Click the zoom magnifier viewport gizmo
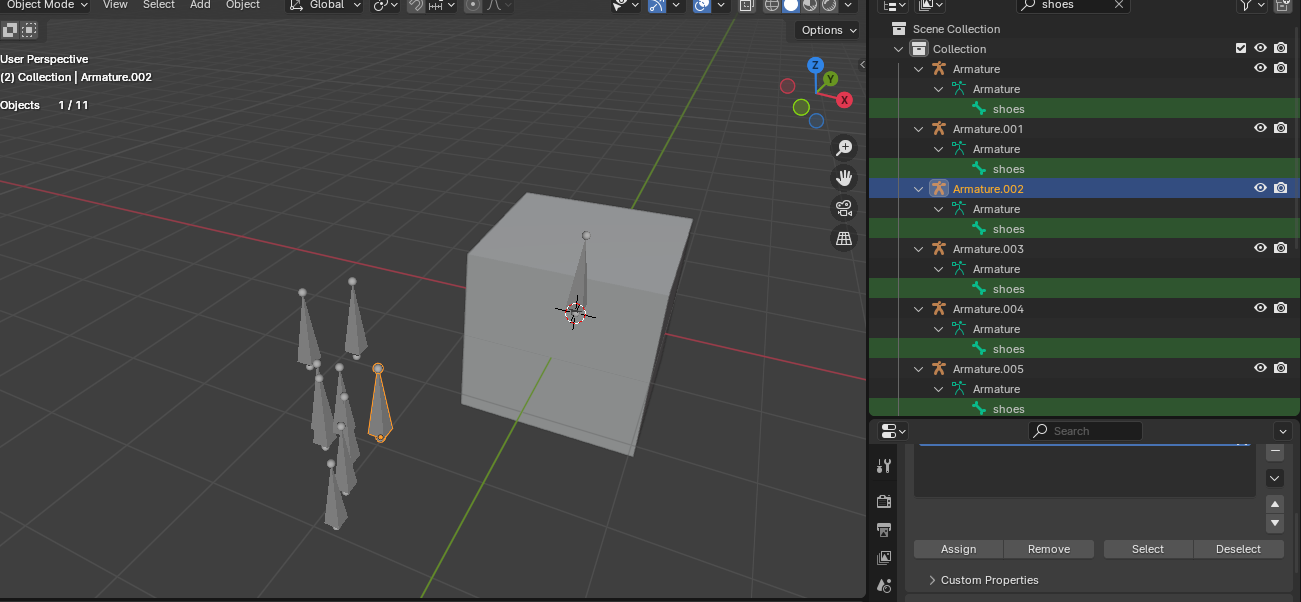This screenshot has height=602, width=1301. (x=845, y=148)
